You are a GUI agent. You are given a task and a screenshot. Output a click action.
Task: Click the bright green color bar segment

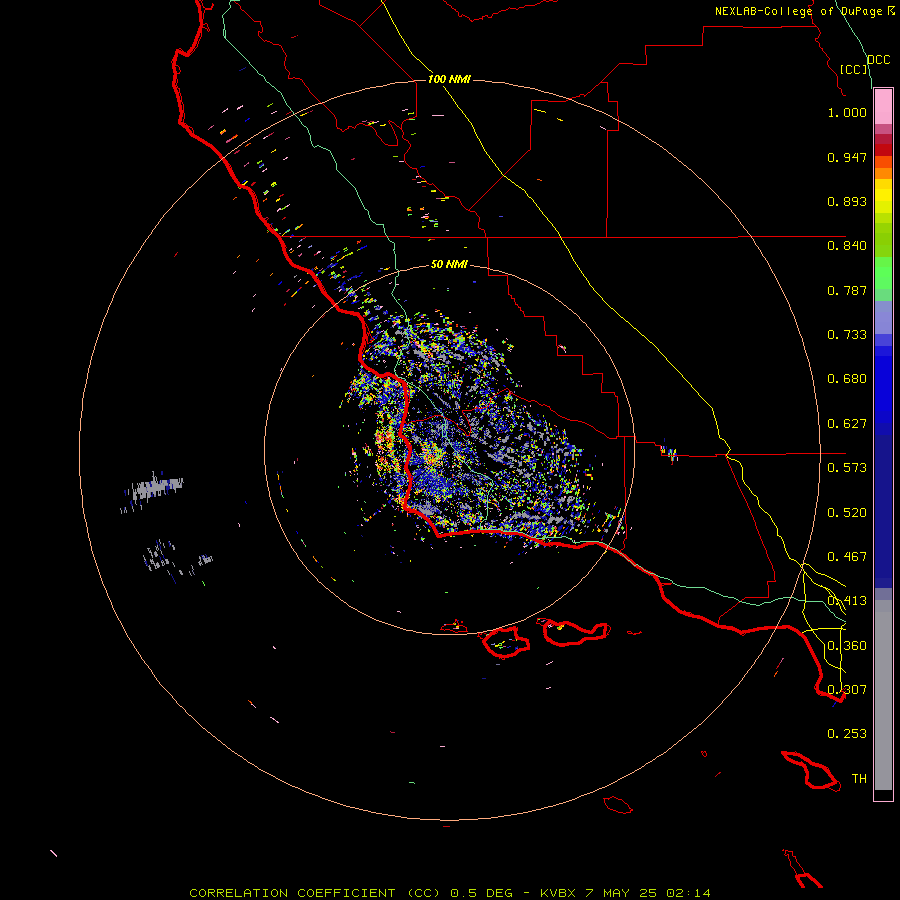pyautogui.click(x=883, y=273)
